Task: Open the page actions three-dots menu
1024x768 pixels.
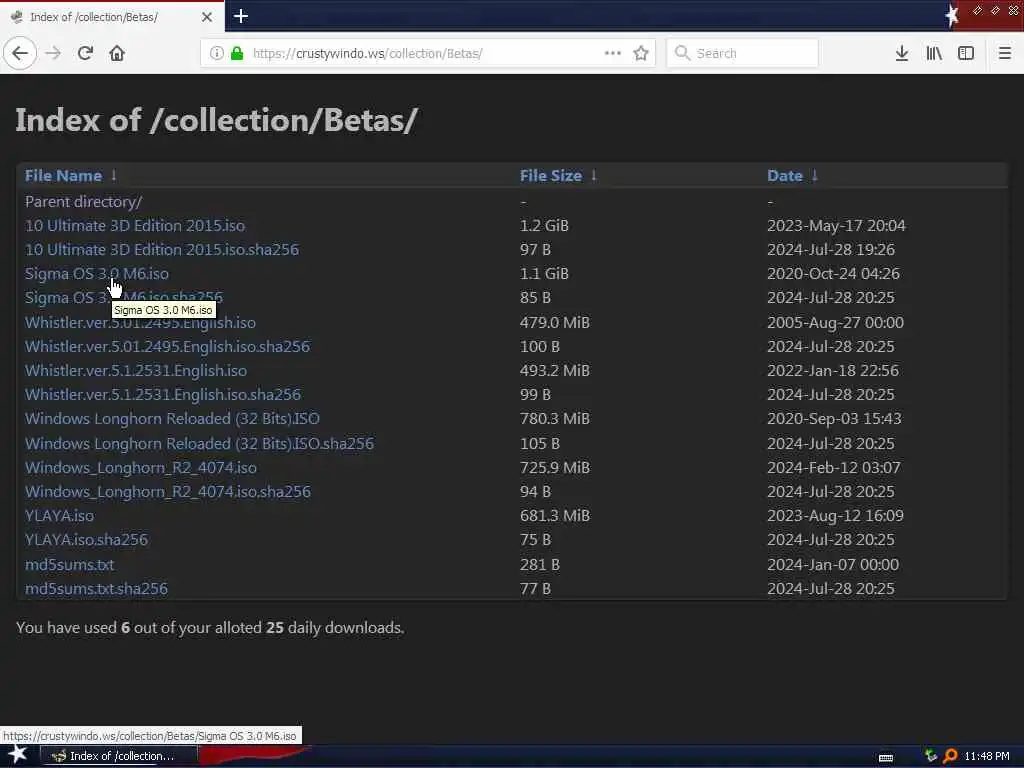Action: (613, 53)
